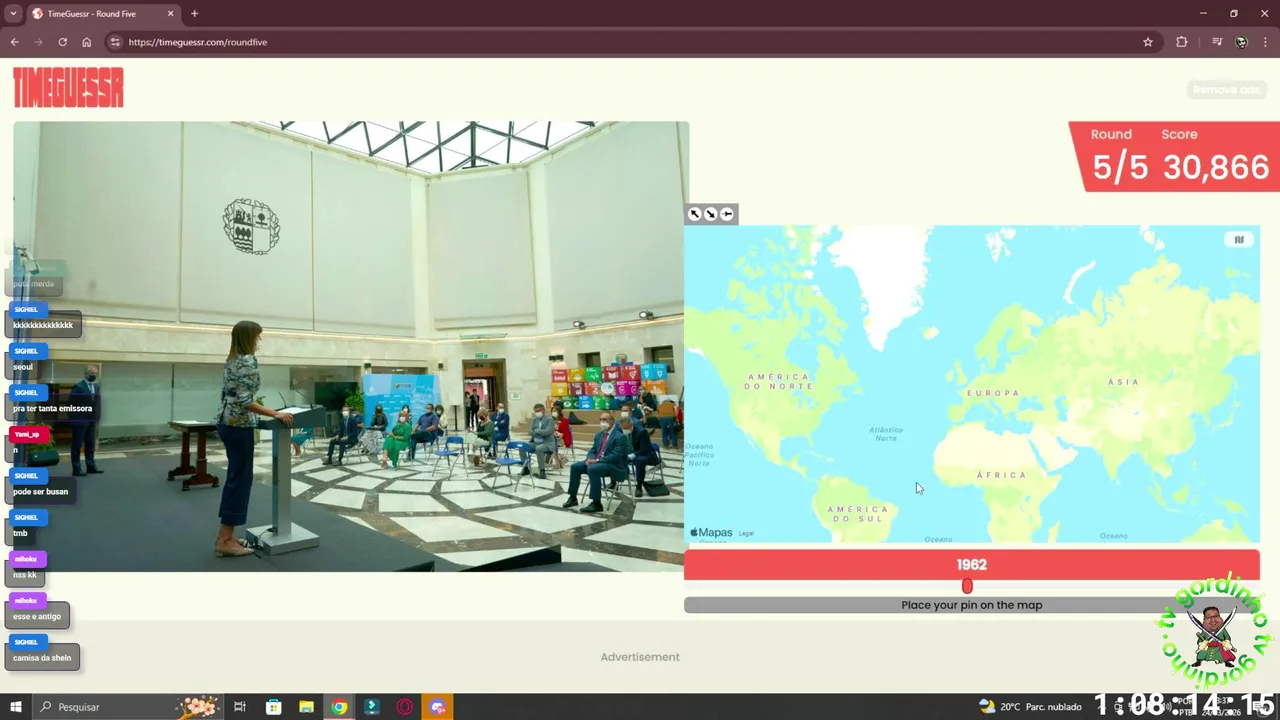Open the Opera GX taskbar icon
The image size is (1280, 720).
tap(405, 706)
